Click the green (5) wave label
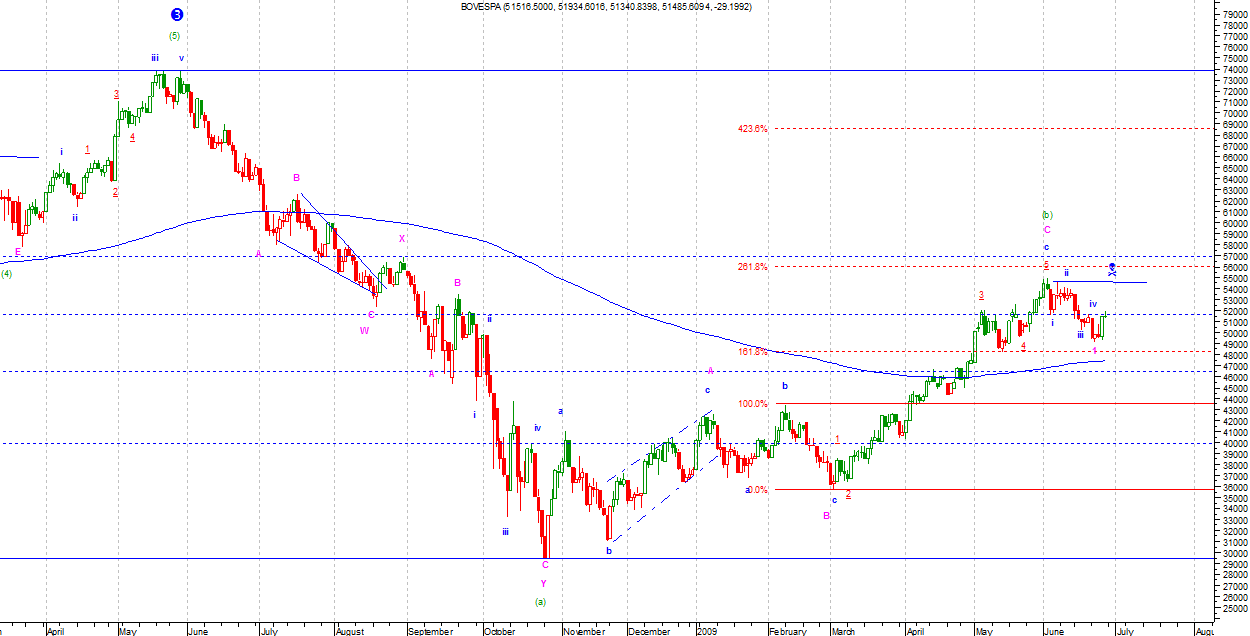Viewport: 1250px width, 636px height. (x=174, y=36)
